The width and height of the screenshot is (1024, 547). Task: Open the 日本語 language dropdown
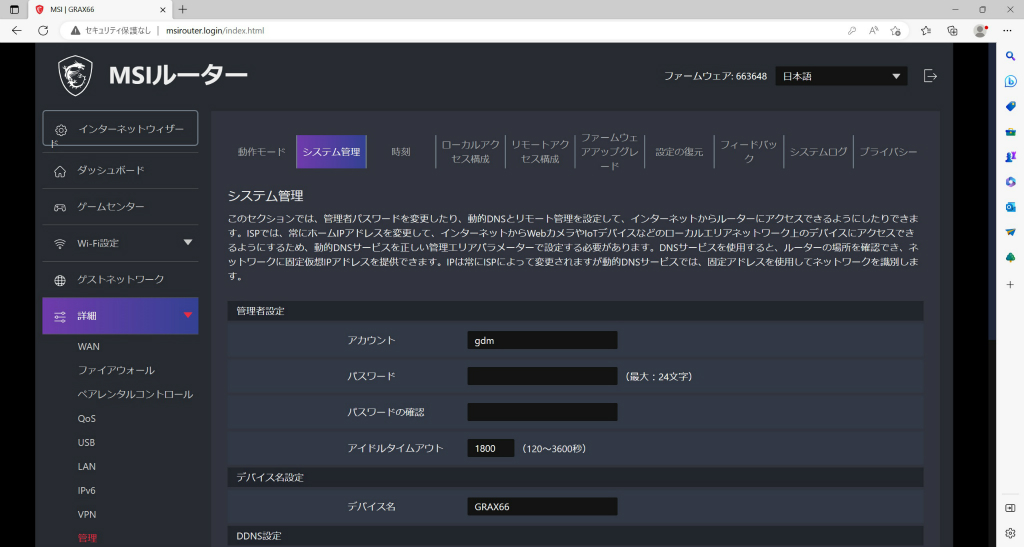pos(841,76)
